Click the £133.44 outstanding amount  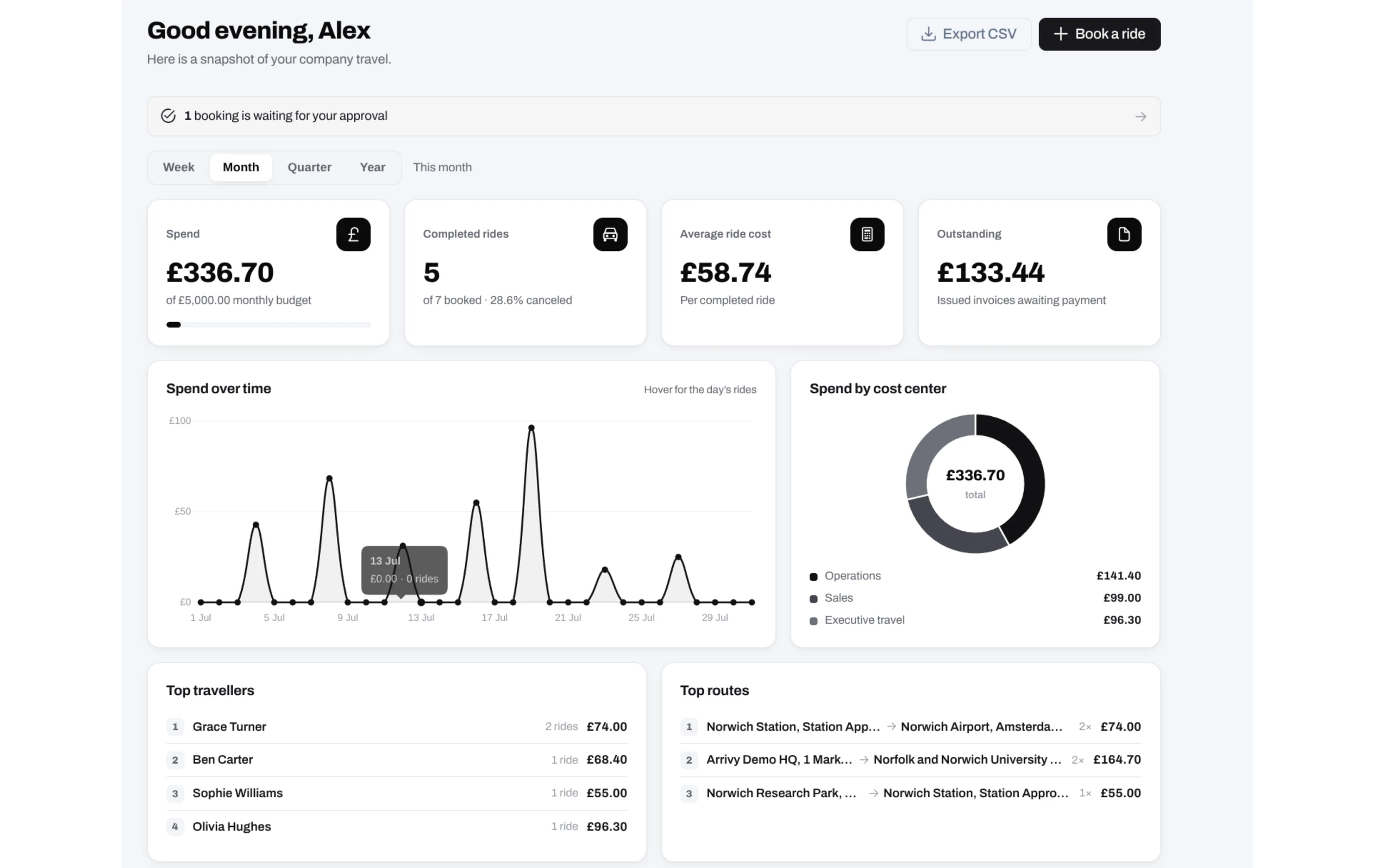[x=991, y=272]
